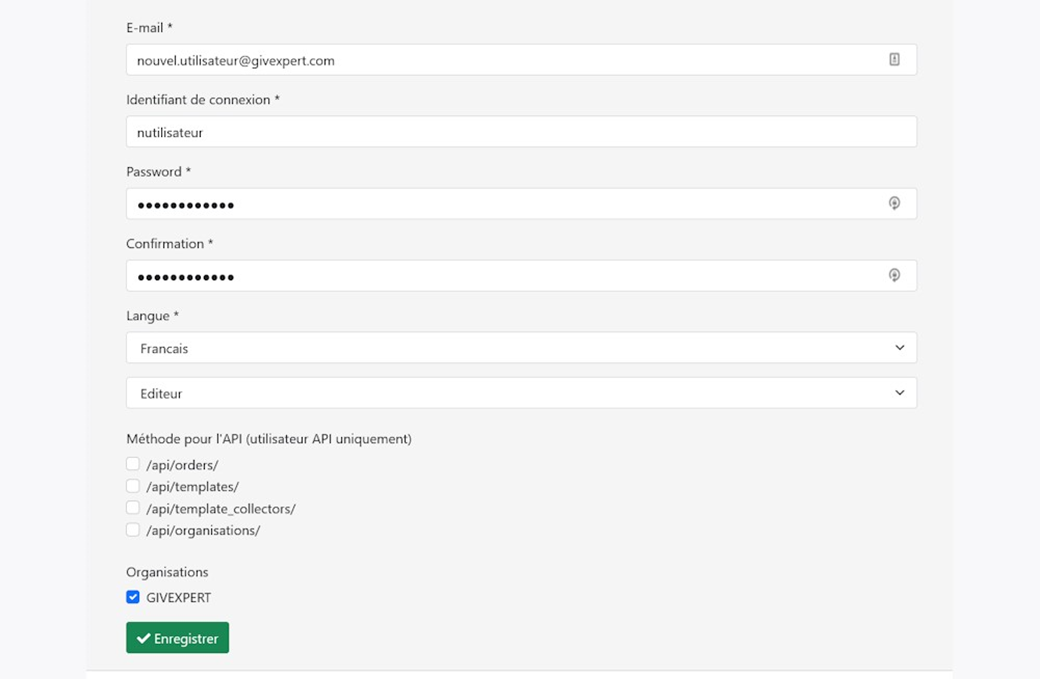Save the user with Enregistrer button

point(177,637)
